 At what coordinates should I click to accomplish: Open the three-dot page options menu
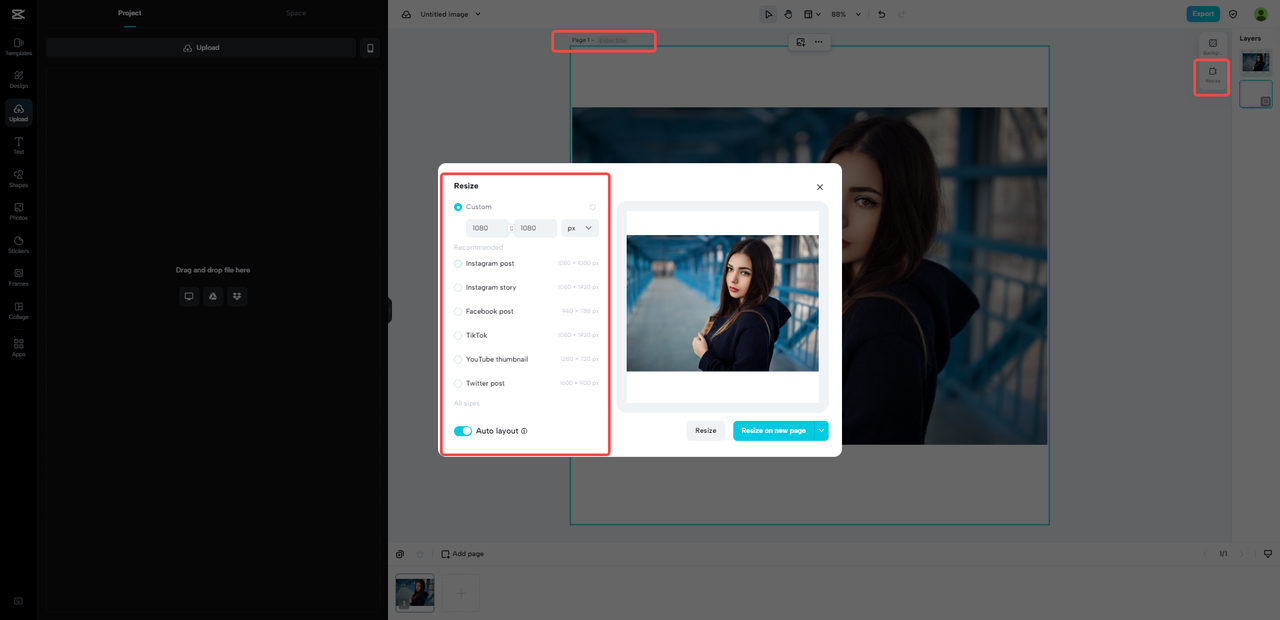819,42
